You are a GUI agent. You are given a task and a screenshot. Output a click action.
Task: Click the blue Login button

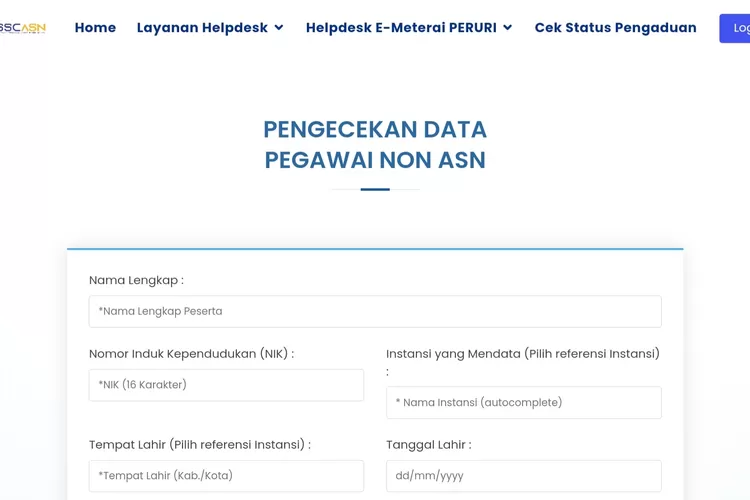click(x=735, y=28)
